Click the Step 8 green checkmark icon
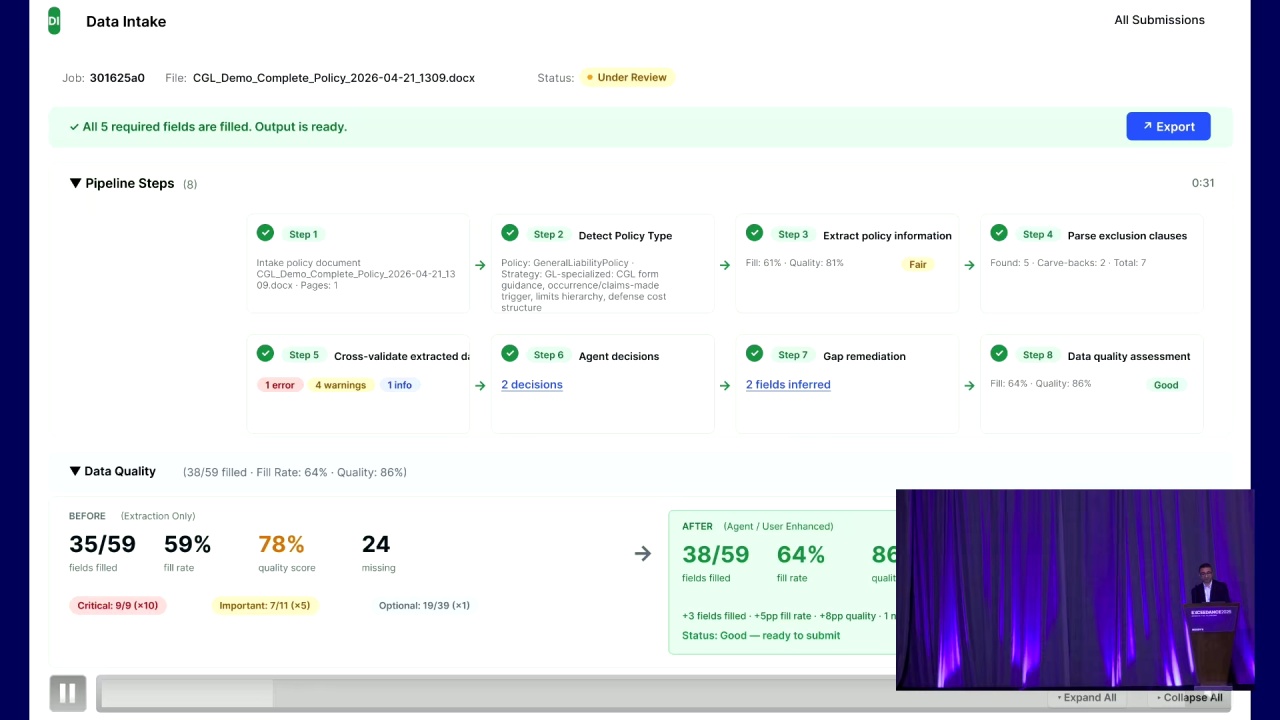The image size is (1280, 720). tap(999, 354)
